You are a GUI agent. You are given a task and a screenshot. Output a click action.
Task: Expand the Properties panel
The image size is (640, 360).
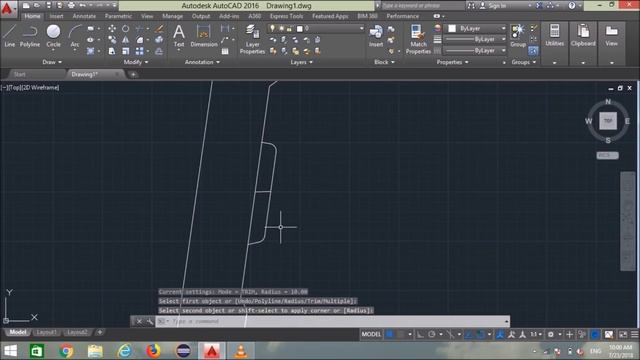point(453,62)
